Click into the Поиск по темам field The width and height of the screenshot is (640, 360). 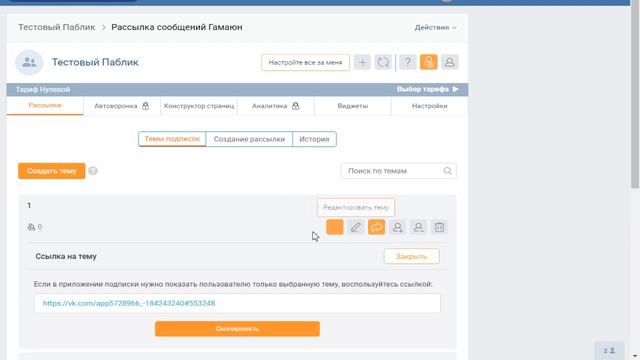(x=399, y=171)
